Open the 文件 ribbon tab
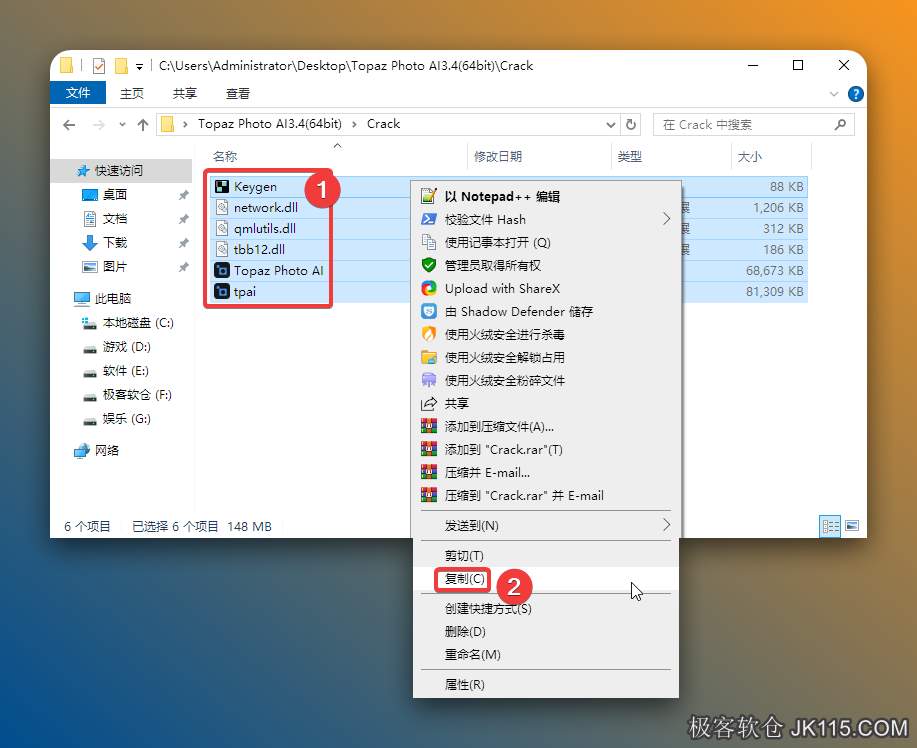This screenshot has height=748, width=917. (78, 93)
